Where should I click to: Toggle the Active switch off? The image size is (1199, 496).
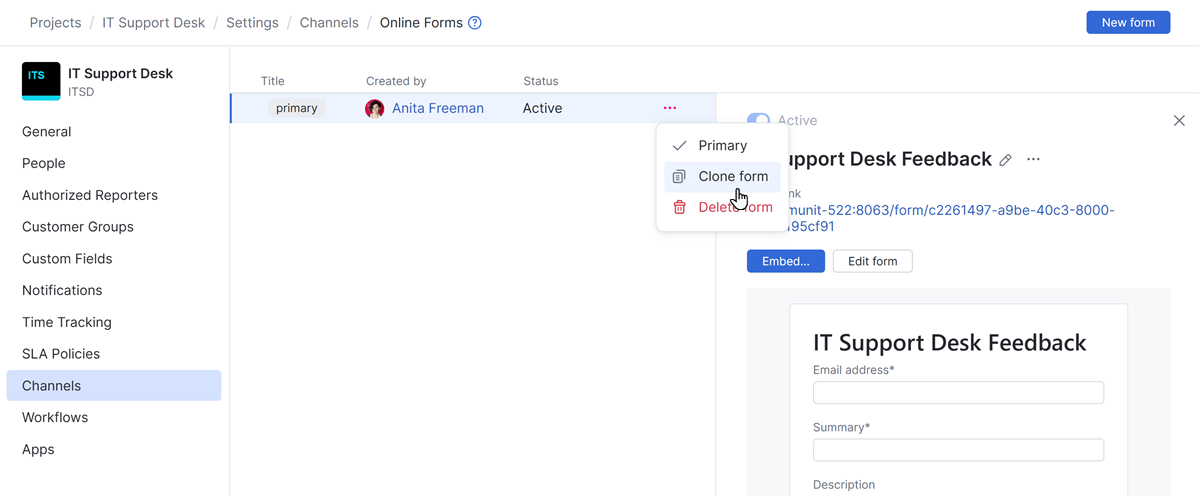759,121
